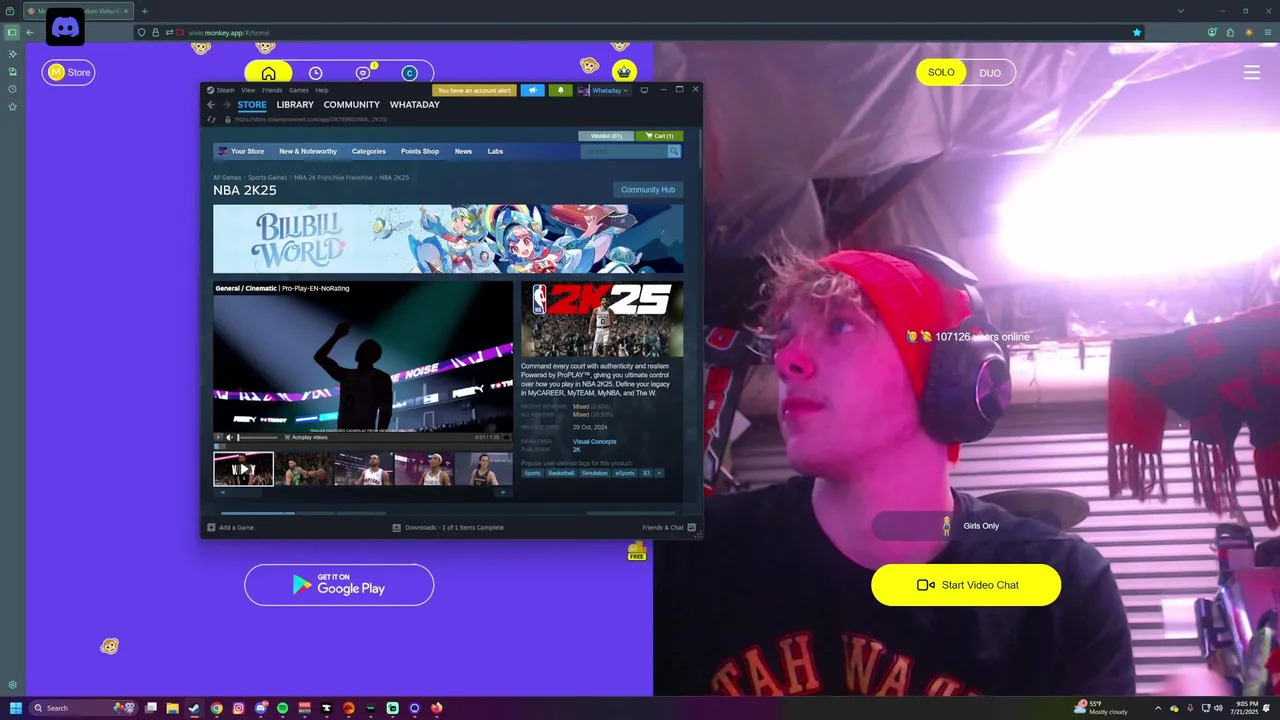Expand the Whataday account dropdown
Screen dimensions: 1280x720
(604, 90)
